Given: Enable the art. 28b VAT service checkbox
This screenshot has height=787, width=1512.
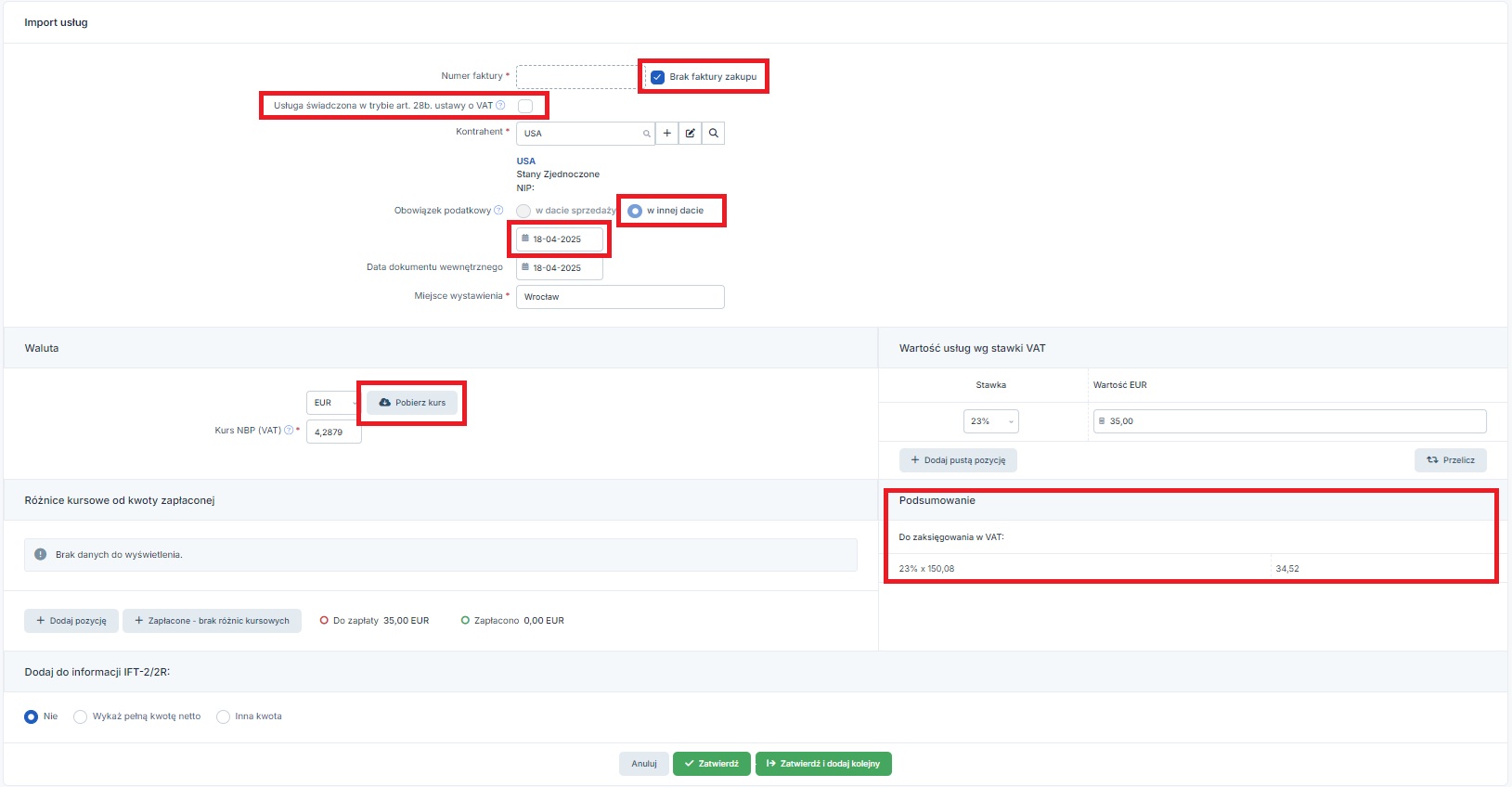Looking at the screenshot, I should coord(525,106).
